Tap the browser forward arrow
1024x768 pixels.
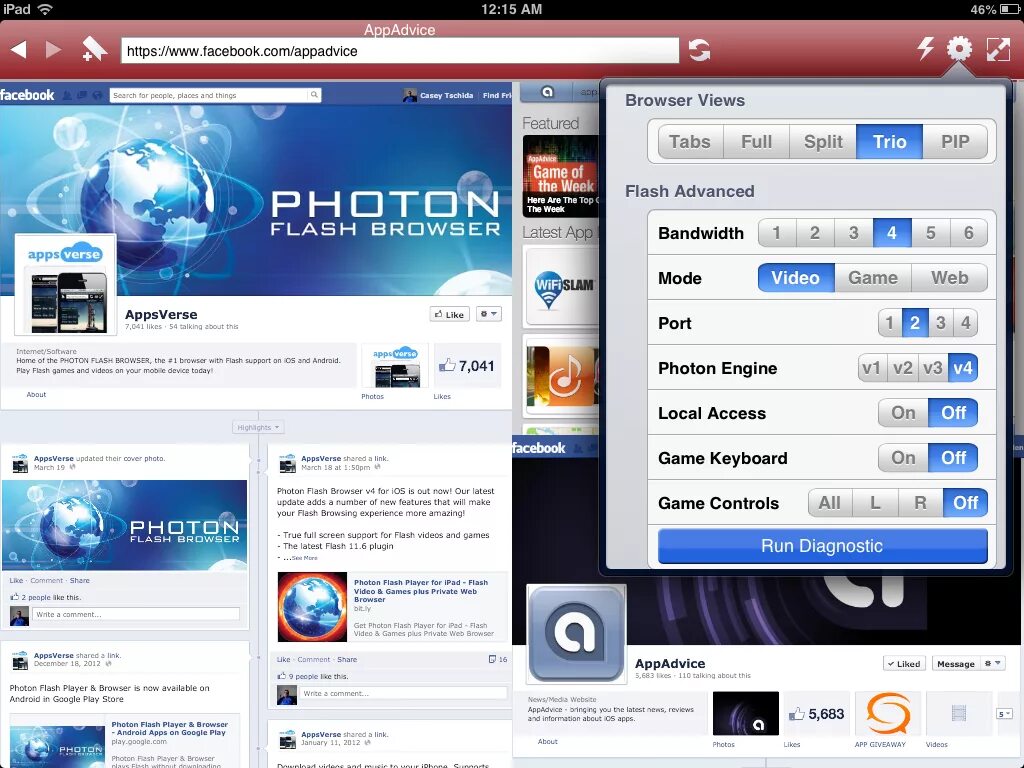point(54,50)
